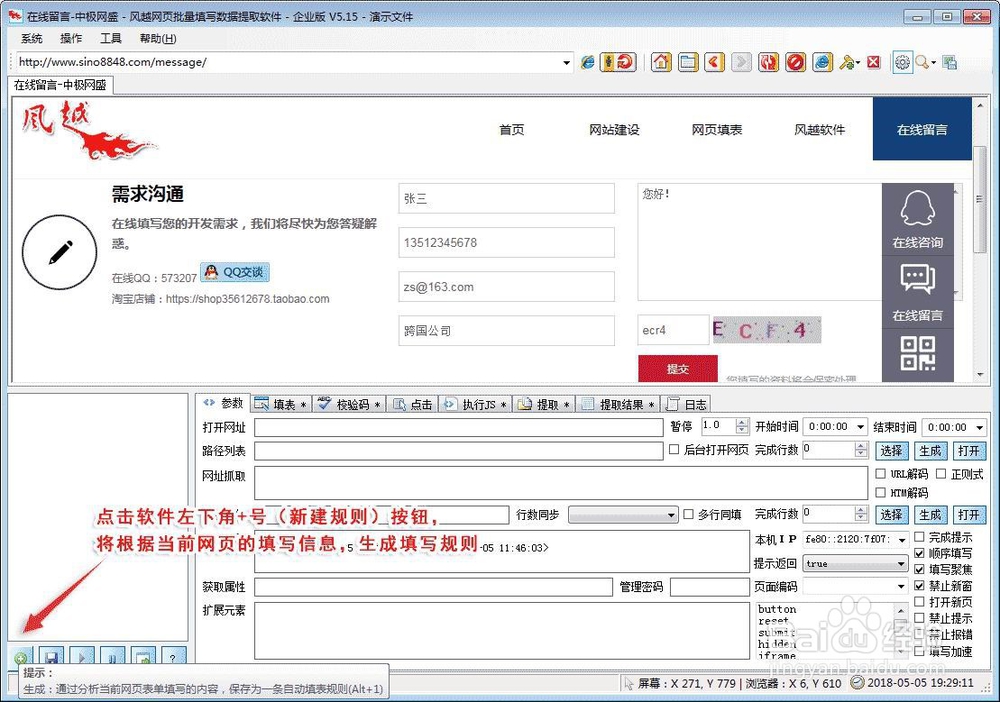The image size is (1000, 702).
Task: Click the red stop loading icon
Action: tap(795, 62)
